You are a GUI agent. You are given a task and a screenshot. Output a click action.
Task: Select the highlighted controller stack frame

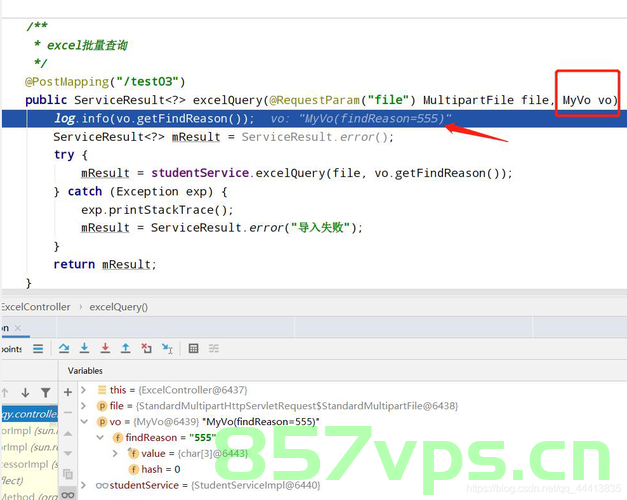click(x=30, y=414)
